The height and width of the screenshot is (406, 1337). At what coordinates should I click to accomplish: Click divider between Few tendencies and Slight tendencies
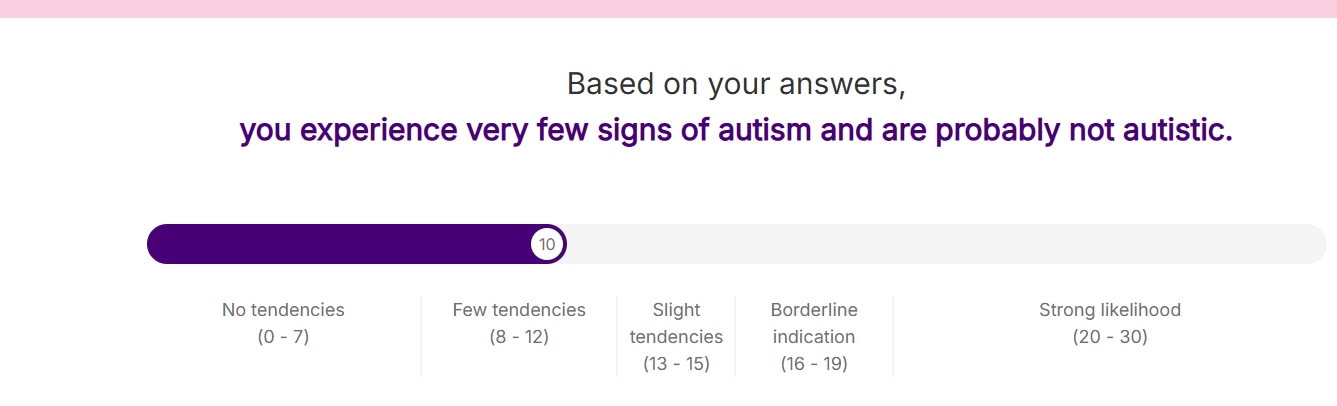(x=617, y=337)
